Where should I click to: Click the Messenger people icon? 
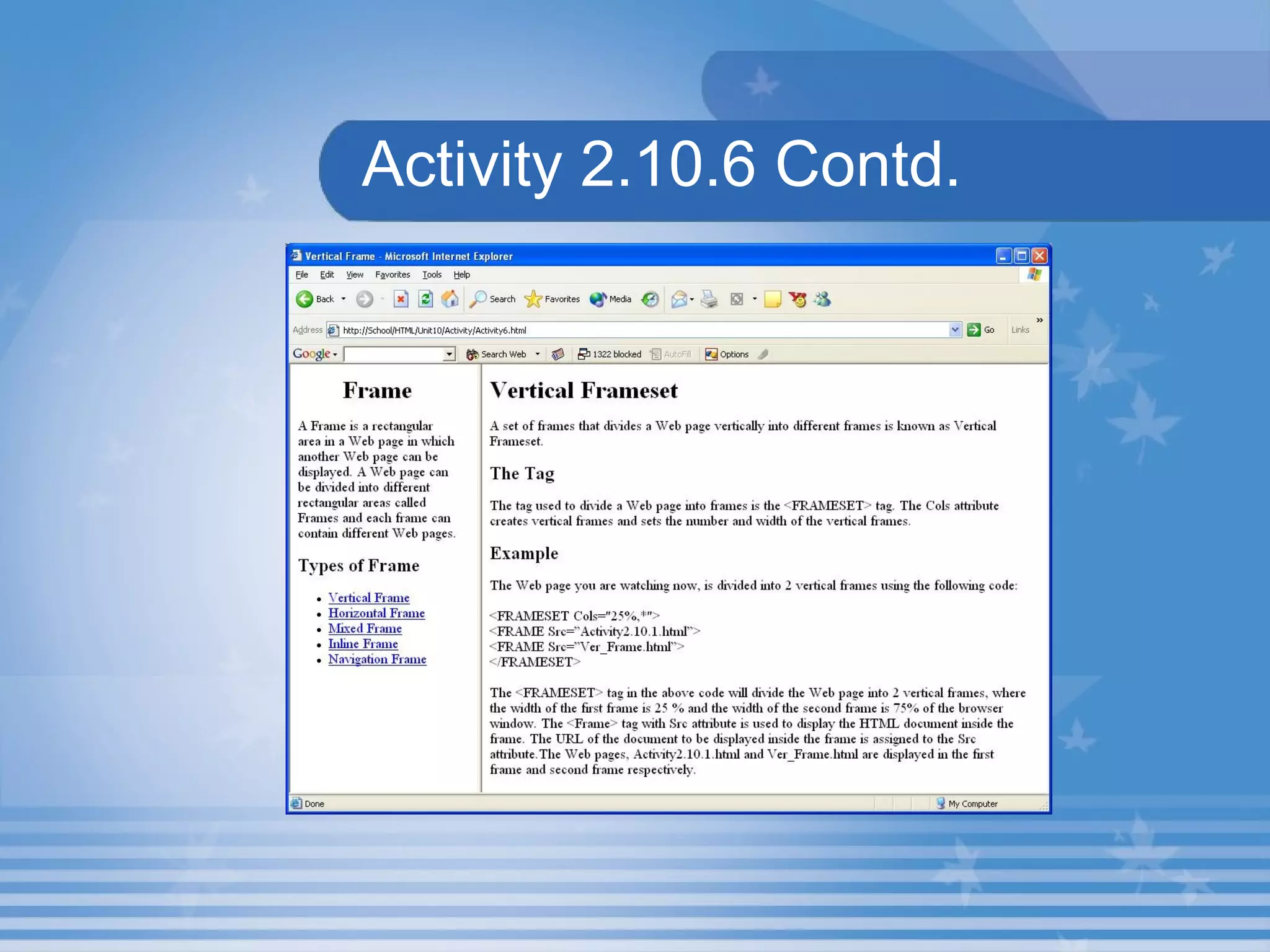823,299
